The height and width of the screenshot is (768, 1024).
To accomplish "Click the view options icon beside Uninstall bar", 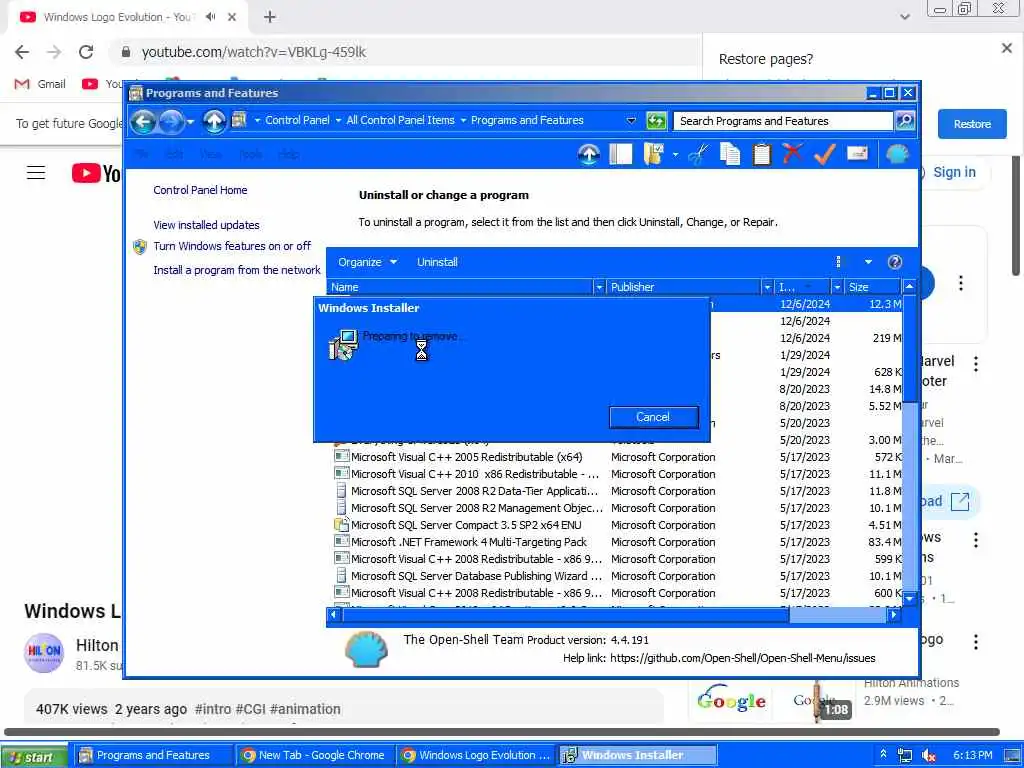I will tap(839, 262).
